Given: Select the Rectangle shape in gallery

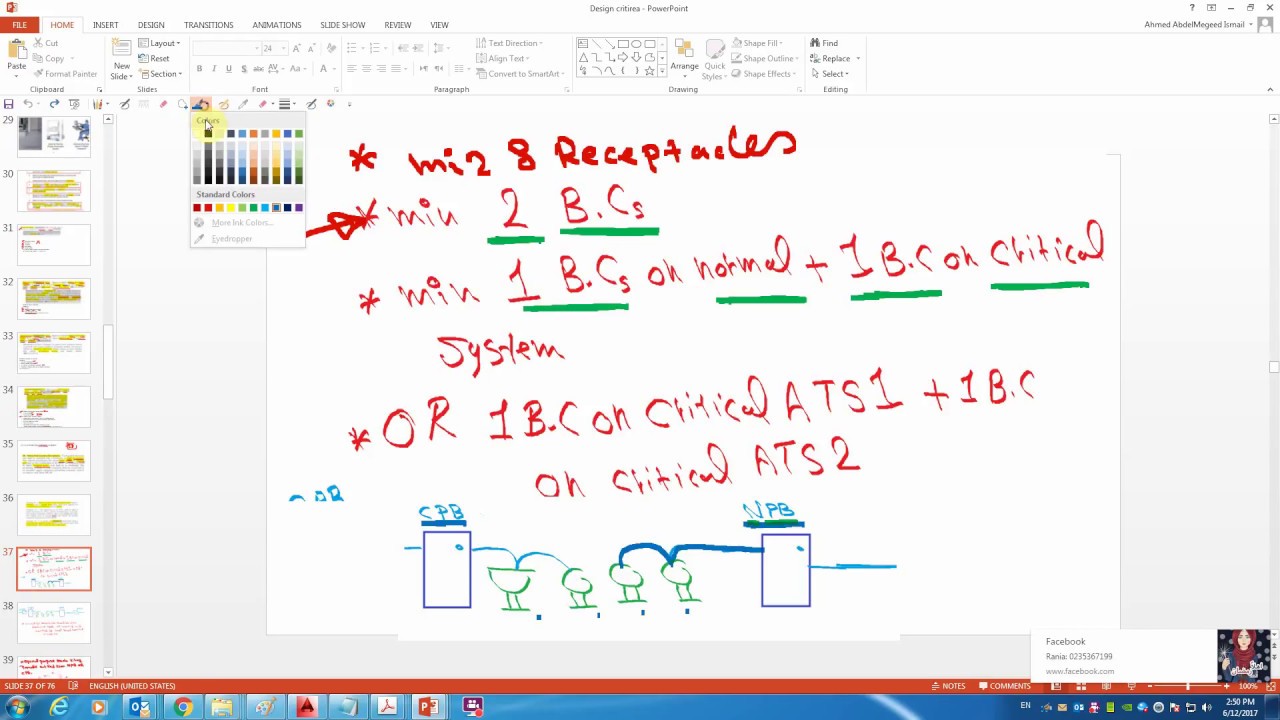Looking at the screenshot, I should tap(623, 44).
